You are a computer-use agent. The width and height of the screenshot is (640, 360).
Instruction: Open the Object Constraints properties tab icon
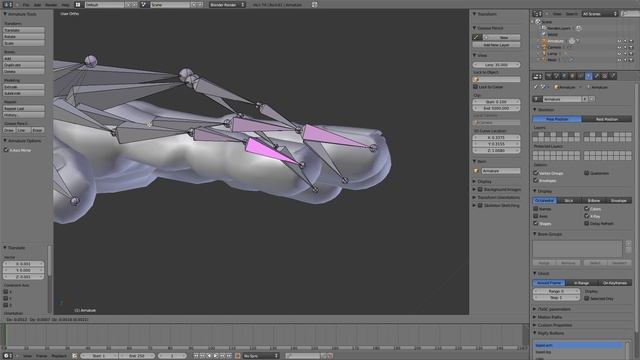tap(580, 76)
